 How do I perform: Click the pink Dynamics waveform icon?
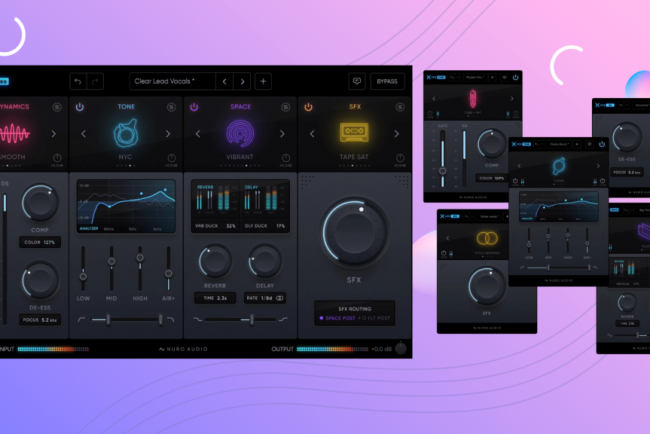(x=14, y=133)
